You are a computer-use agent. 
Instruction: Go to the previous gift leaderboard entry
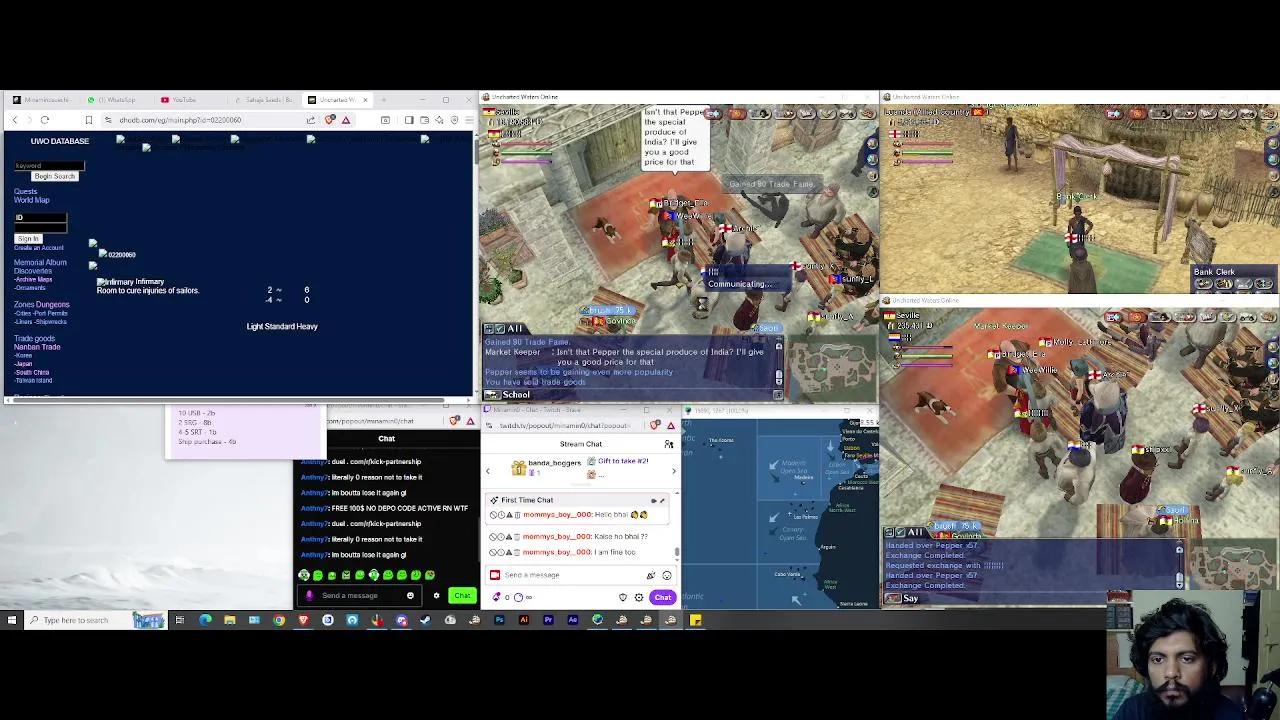(x=488, y=470)
